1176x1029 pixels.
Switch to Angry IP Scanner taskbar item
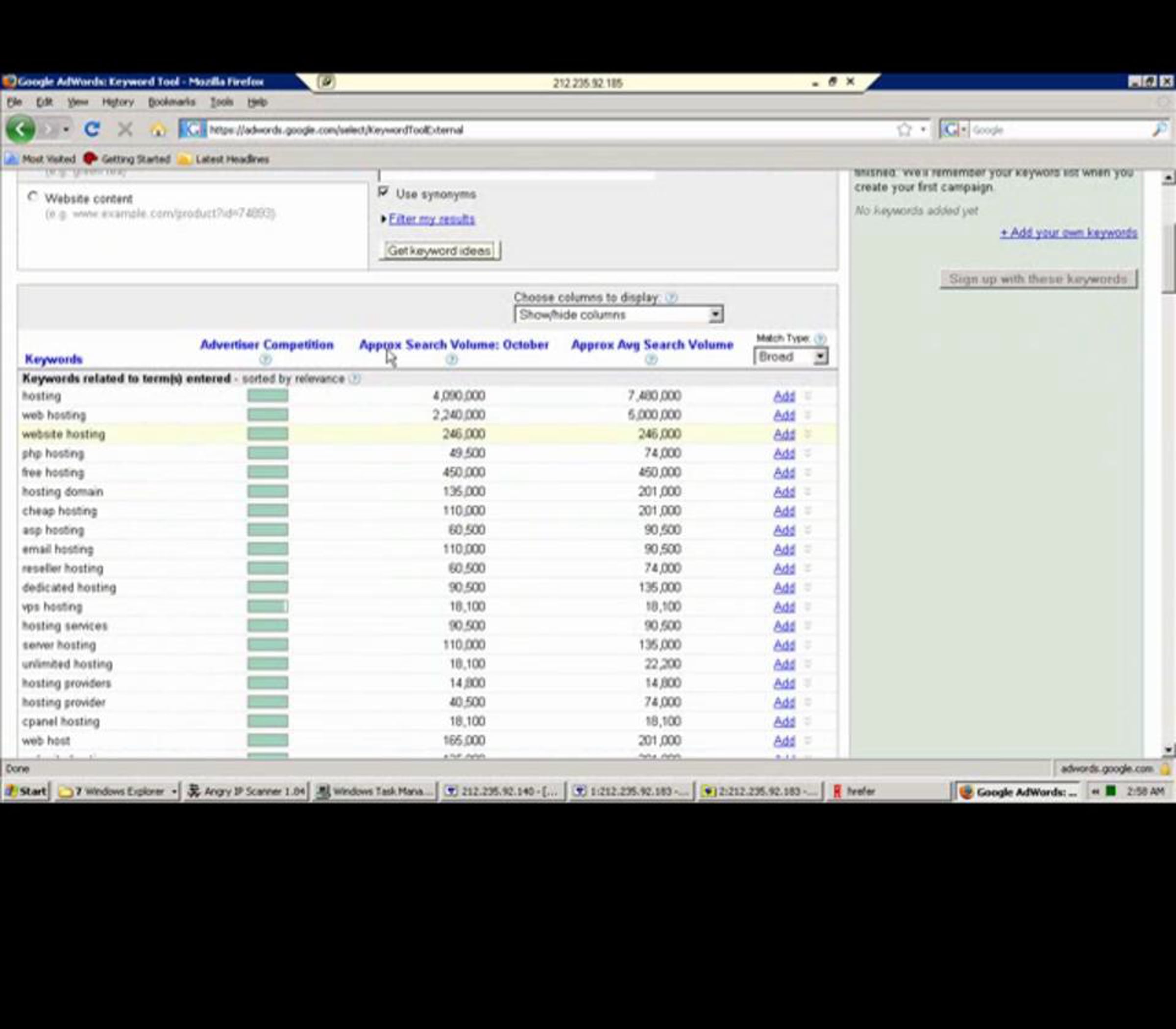[247, 791]
